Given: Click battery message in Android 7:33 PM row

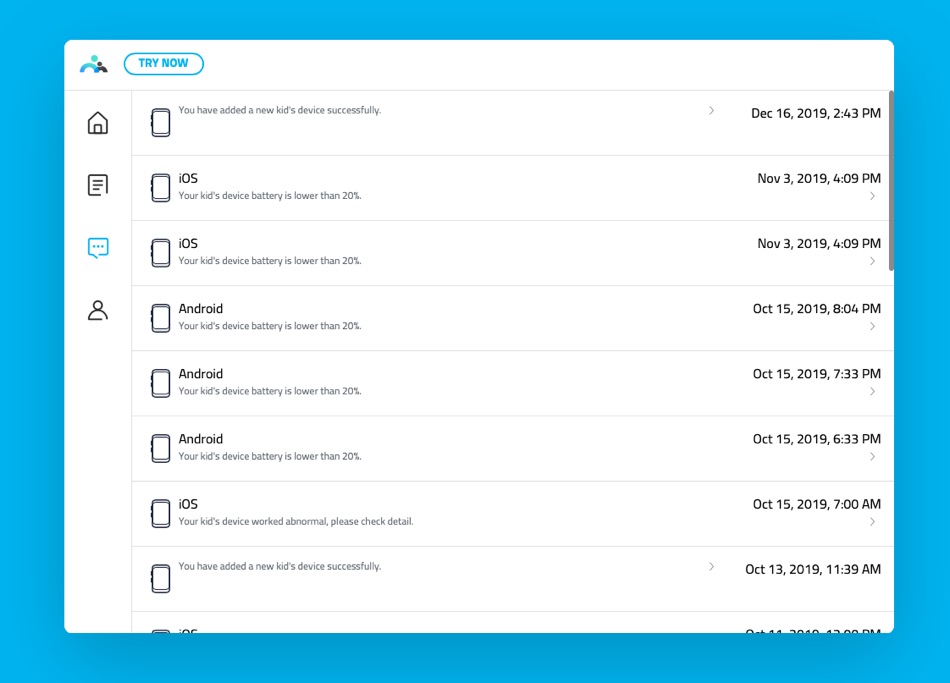Looking at the screenshot, I should click(x=270, y=391).
